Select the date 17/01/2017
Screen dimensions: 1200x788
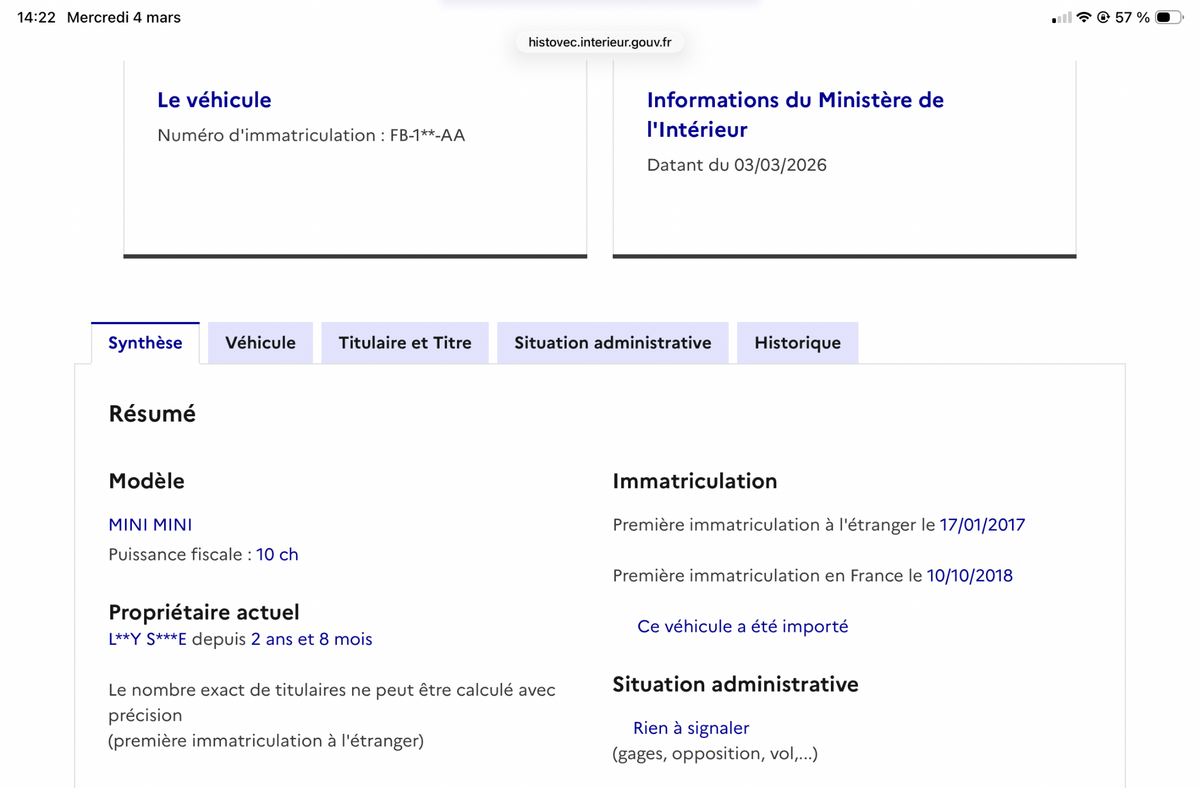(x=982, y=525)
